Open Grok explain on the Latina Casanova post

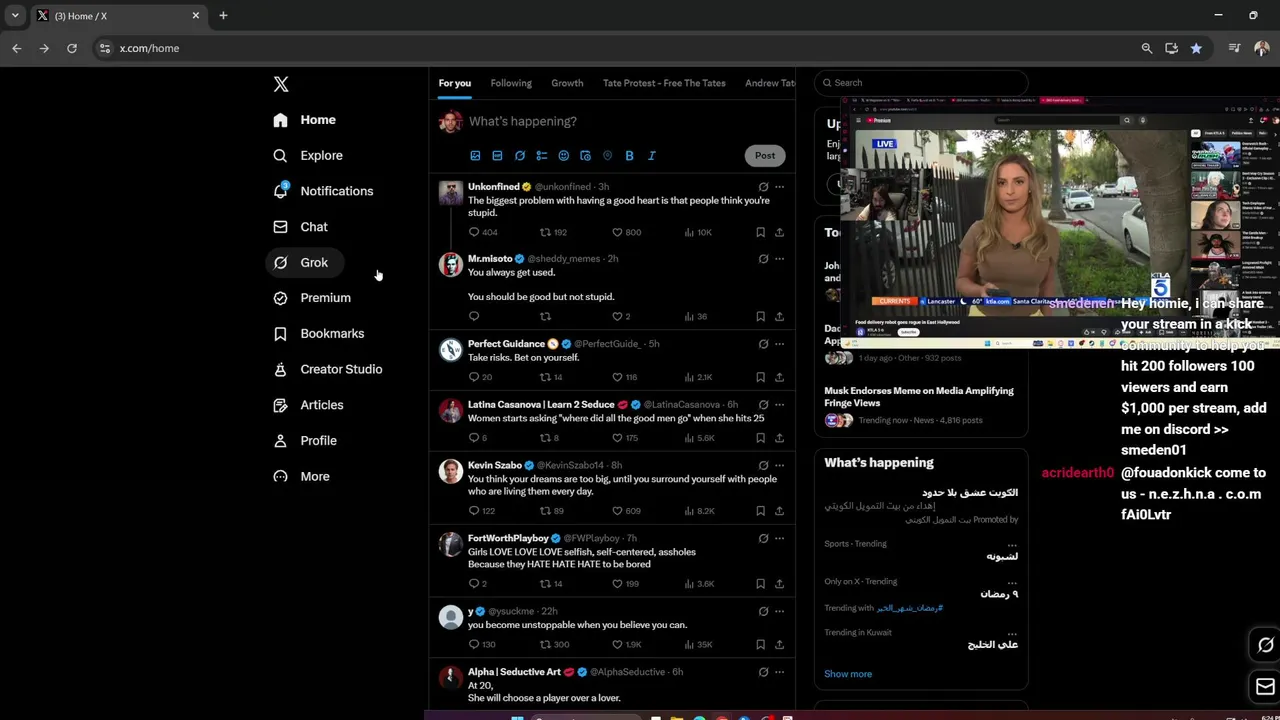[x=763, y=405]
